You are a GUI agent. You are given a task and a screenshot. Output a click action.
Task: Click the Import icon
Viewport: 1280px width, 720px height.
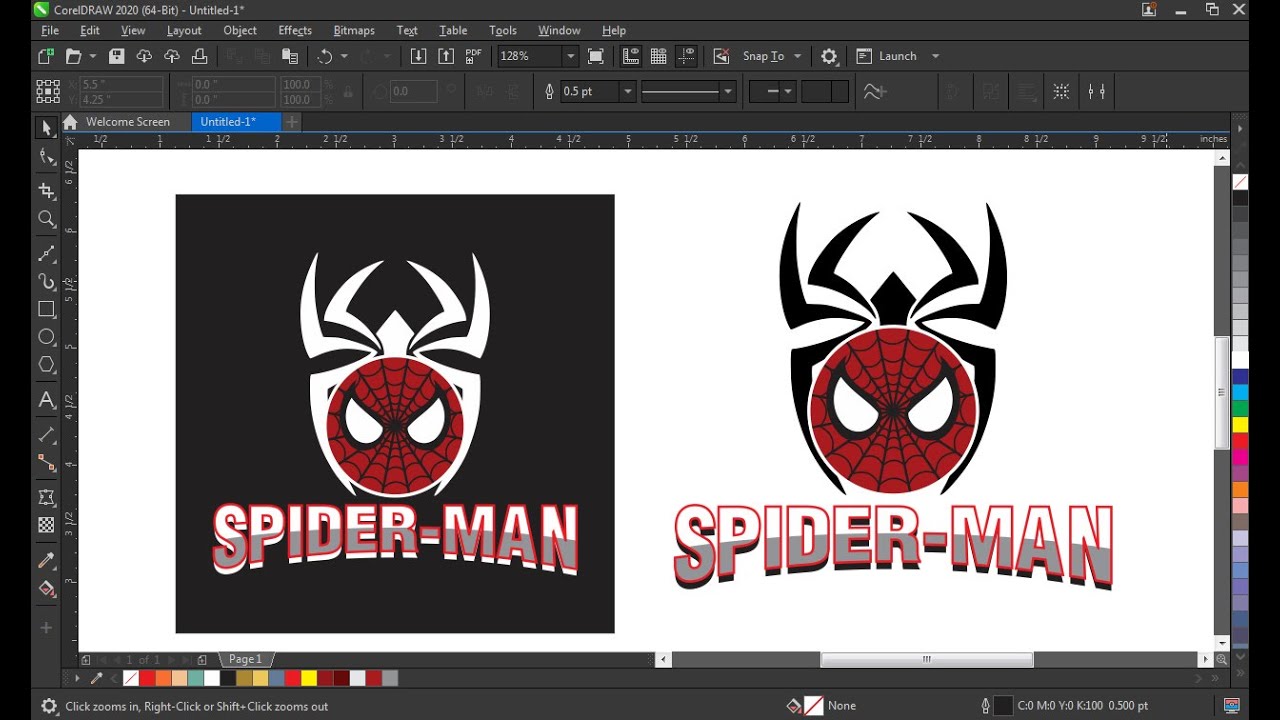tap(419, 56)
